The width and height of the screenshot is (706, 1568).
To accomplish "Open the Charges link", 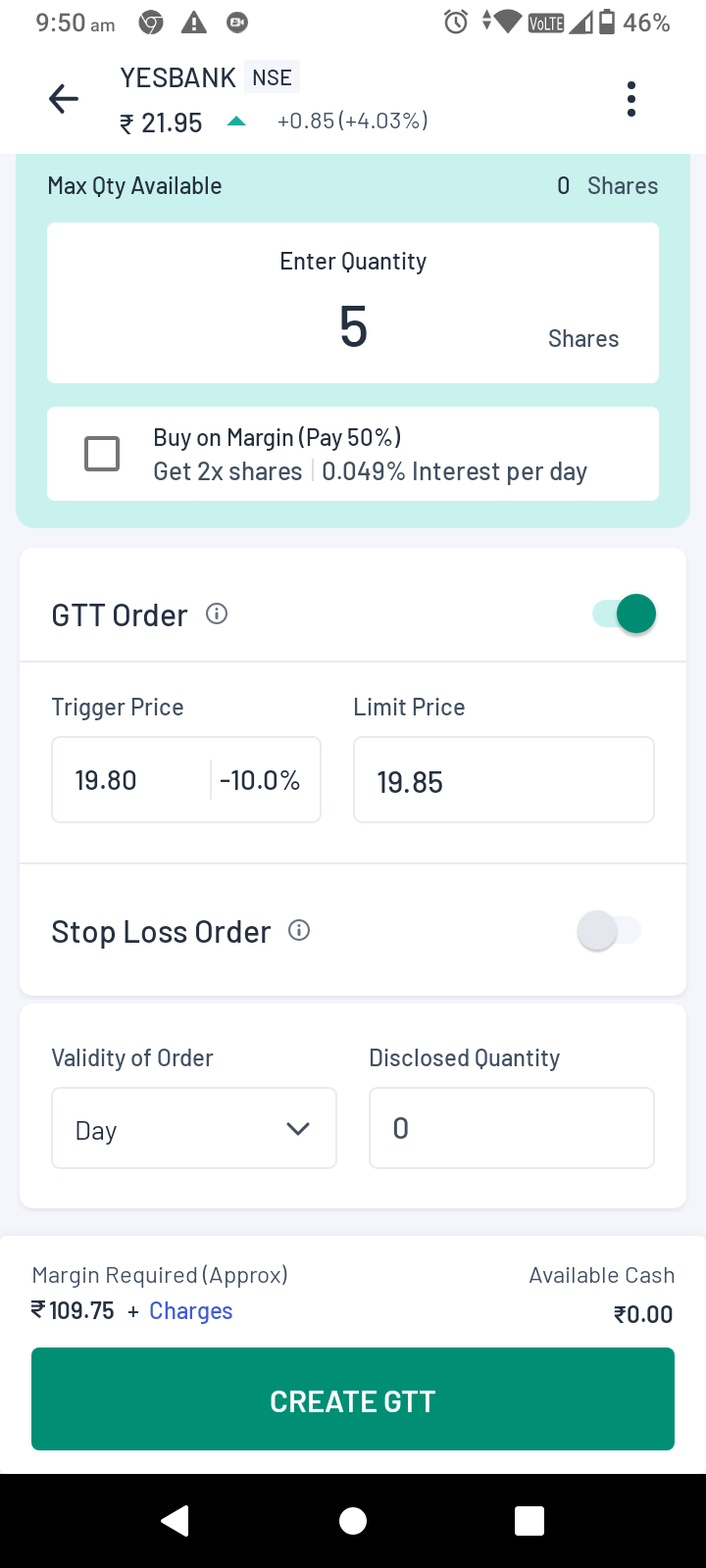I will coord(190,1311).
